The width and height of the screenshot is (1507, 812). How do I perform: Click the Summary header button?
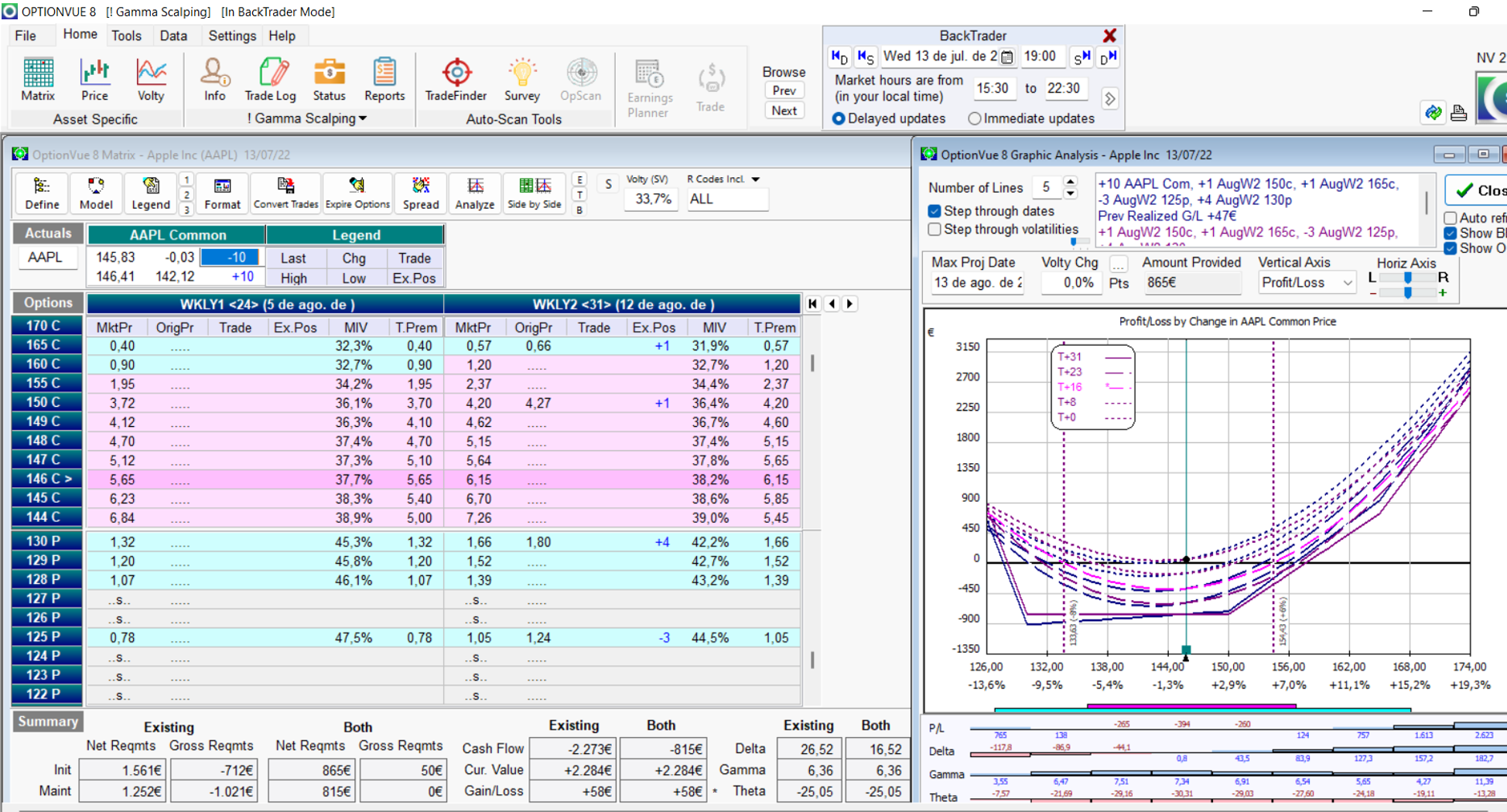pos(48,722)
